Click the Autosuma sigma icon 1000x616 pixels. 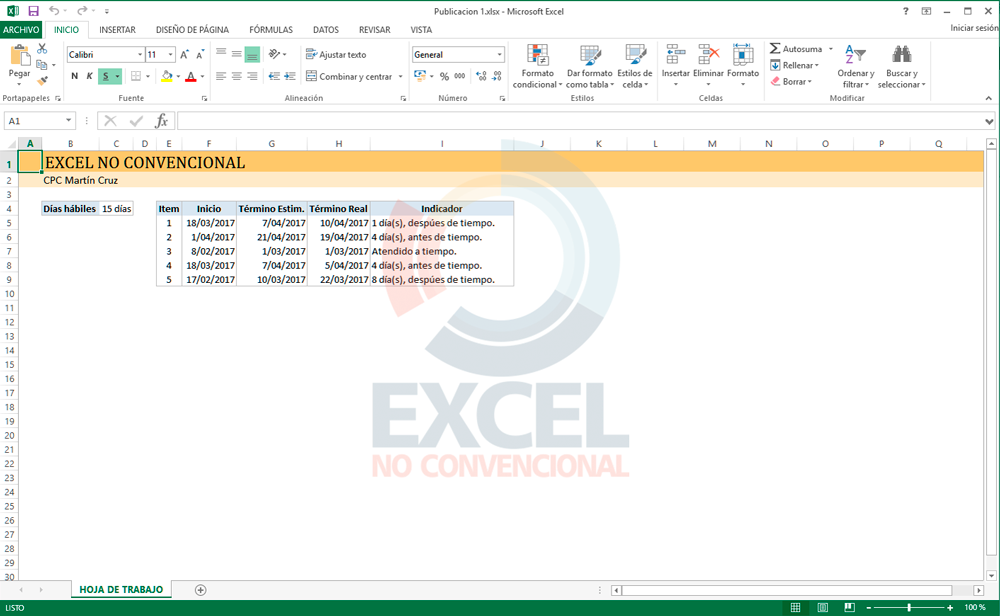[x=775, y=49]
